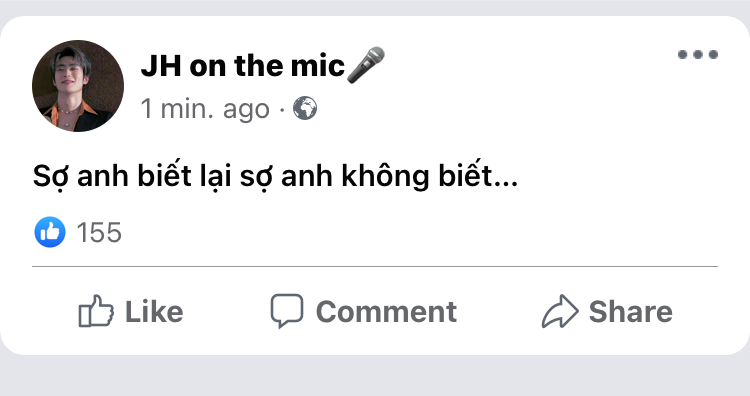Click the blue thumbs-up reaction icon
Viewport: 750px width, 396px height.
click(50, 232)
